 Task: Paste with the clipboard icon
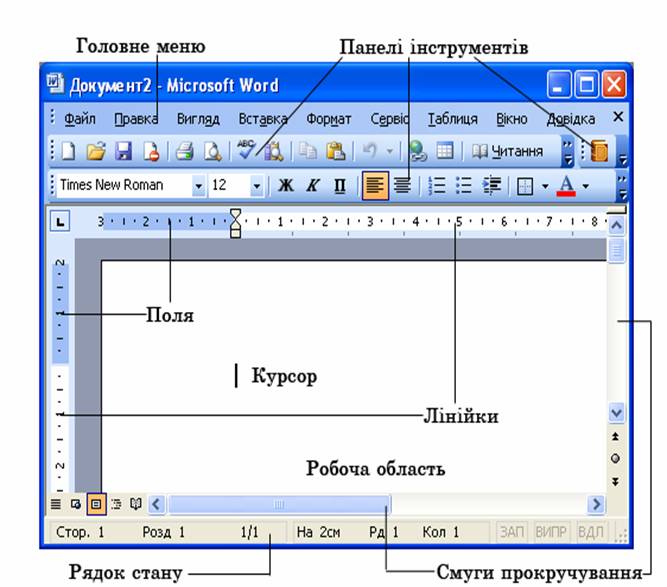(x=336, y=151)
